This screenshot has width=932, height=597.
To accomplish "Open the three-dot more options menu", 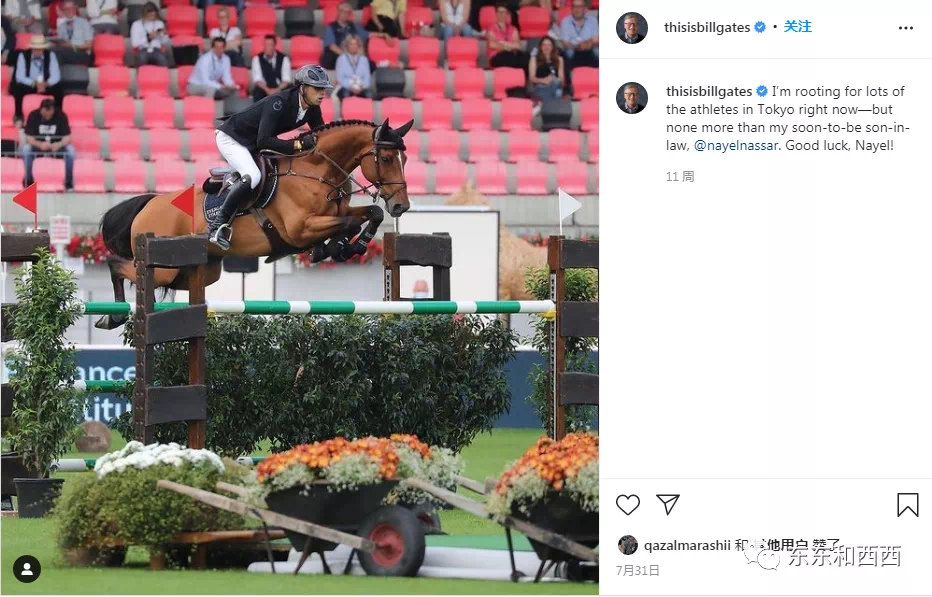I will pyautogui.click(x=906, y=28).
